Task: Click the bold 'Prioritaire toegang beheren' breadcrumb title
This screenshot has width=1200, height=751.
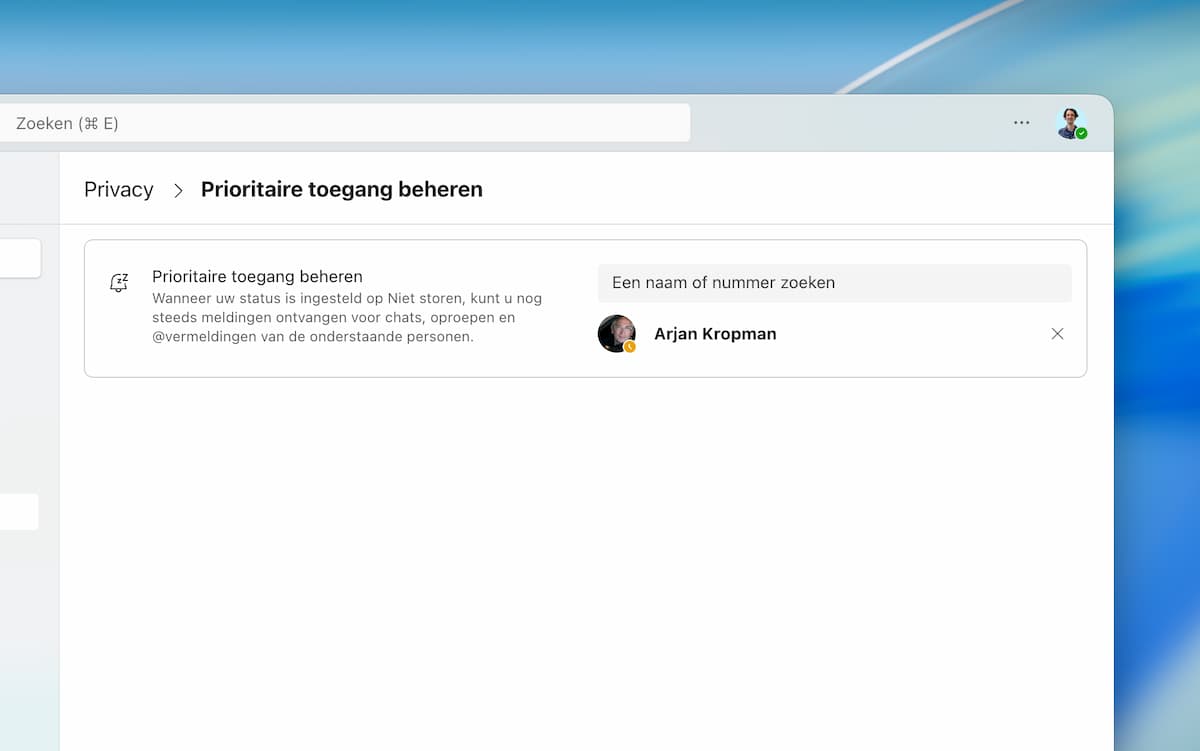Action: click(341, 190)
